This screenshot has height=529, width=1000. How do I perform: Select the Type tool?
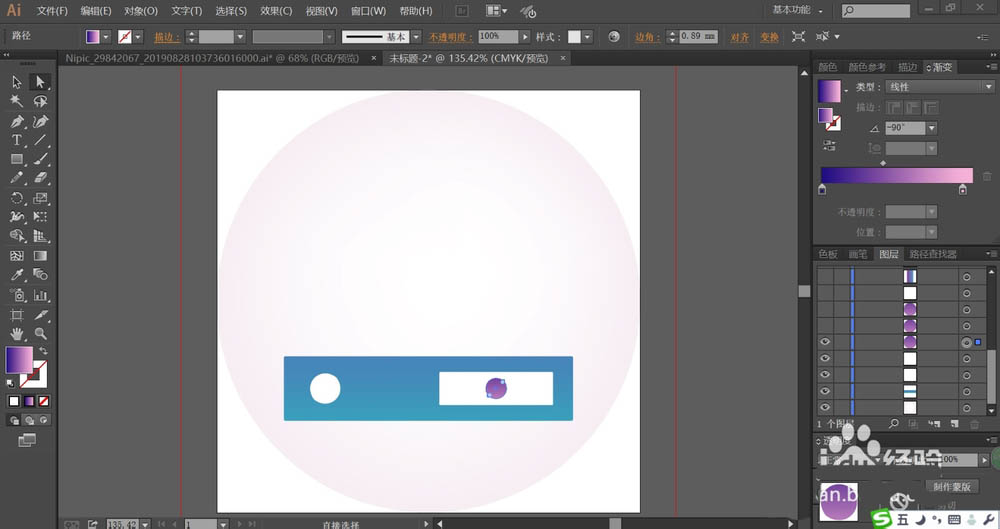pyautogui.click(x=17, y=140)
